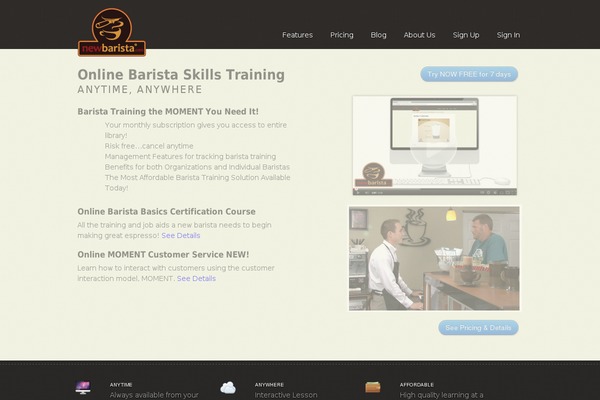
Task: Click the ANYWHERE footer label
Action: point(269,385)
